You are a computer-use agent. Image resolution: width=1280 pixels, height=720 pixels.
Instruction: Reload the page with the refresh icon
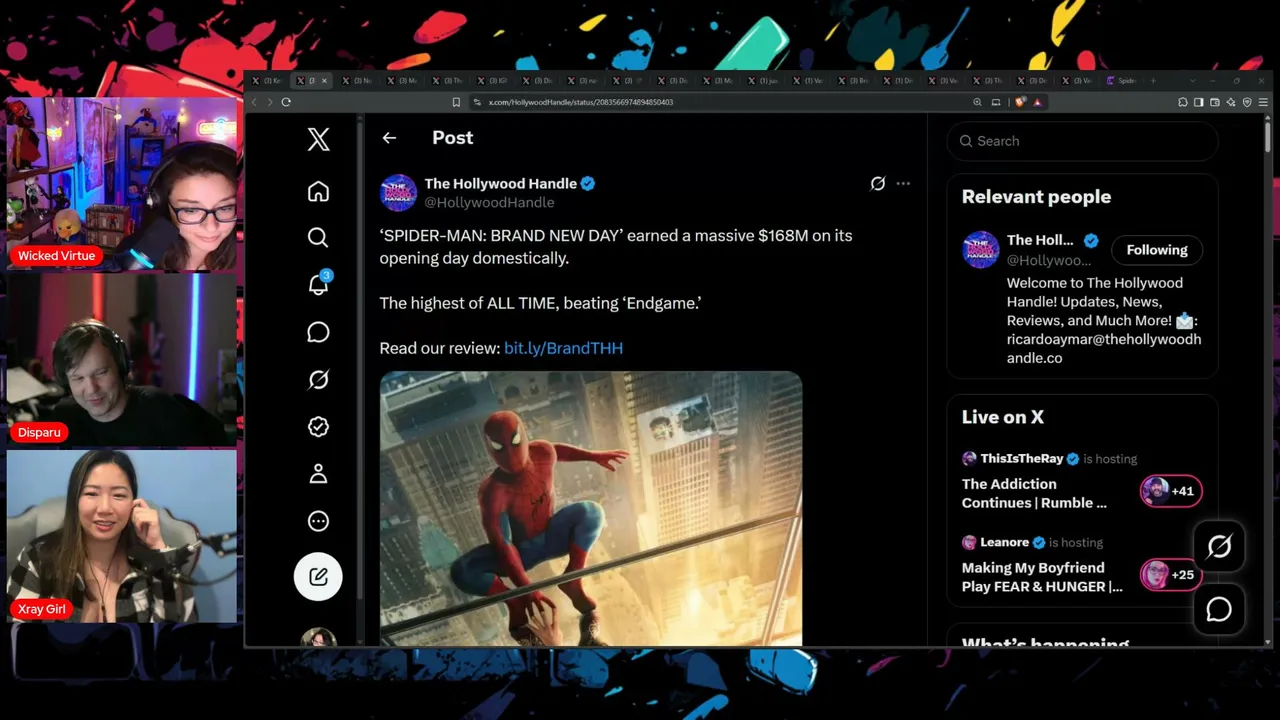click(x=286, y=102)
